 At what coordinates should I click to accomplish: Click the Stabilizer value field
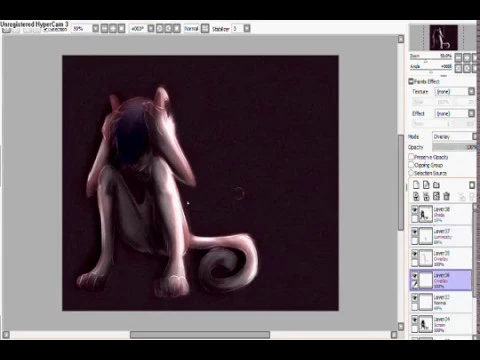pyautogui.click(x=237, y=29)
